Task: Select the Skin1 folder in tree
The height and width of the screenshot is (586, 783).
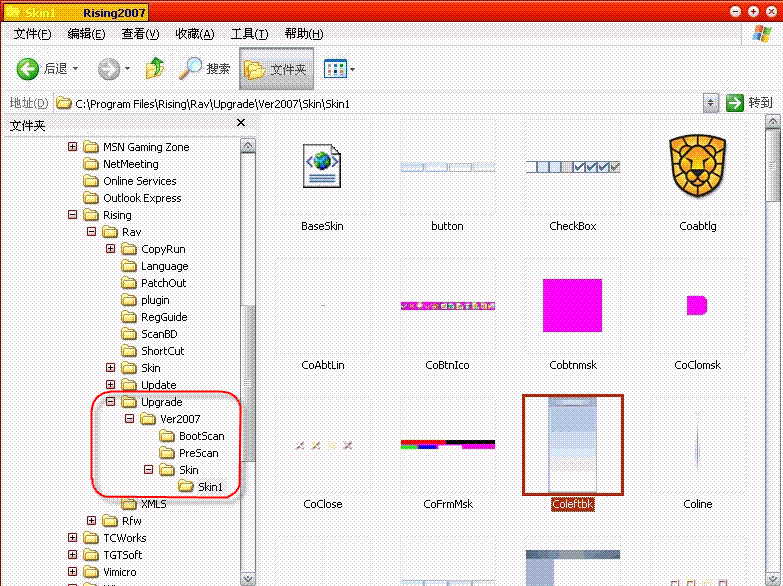Action: point(201,487)
